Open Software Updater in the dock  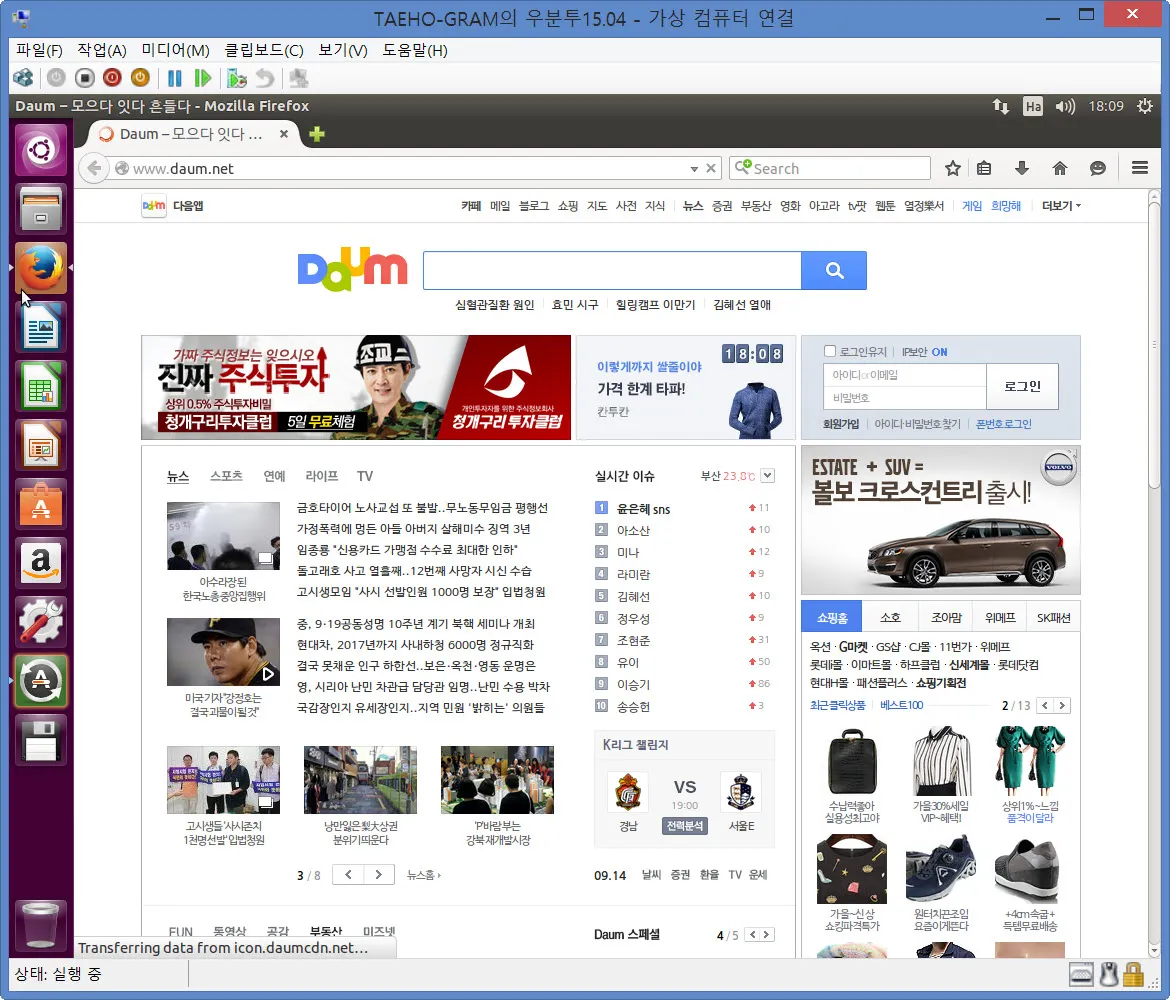click(41, 681)
